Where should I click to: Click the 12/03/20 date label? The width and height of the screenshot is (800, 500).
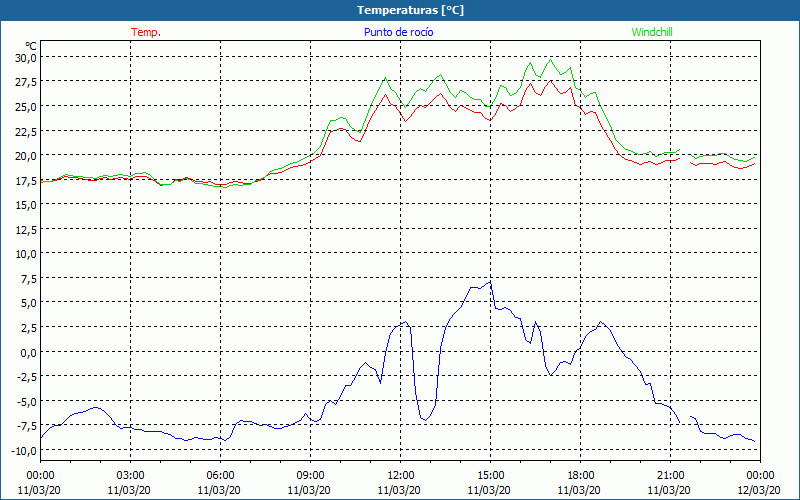(759, 490)
